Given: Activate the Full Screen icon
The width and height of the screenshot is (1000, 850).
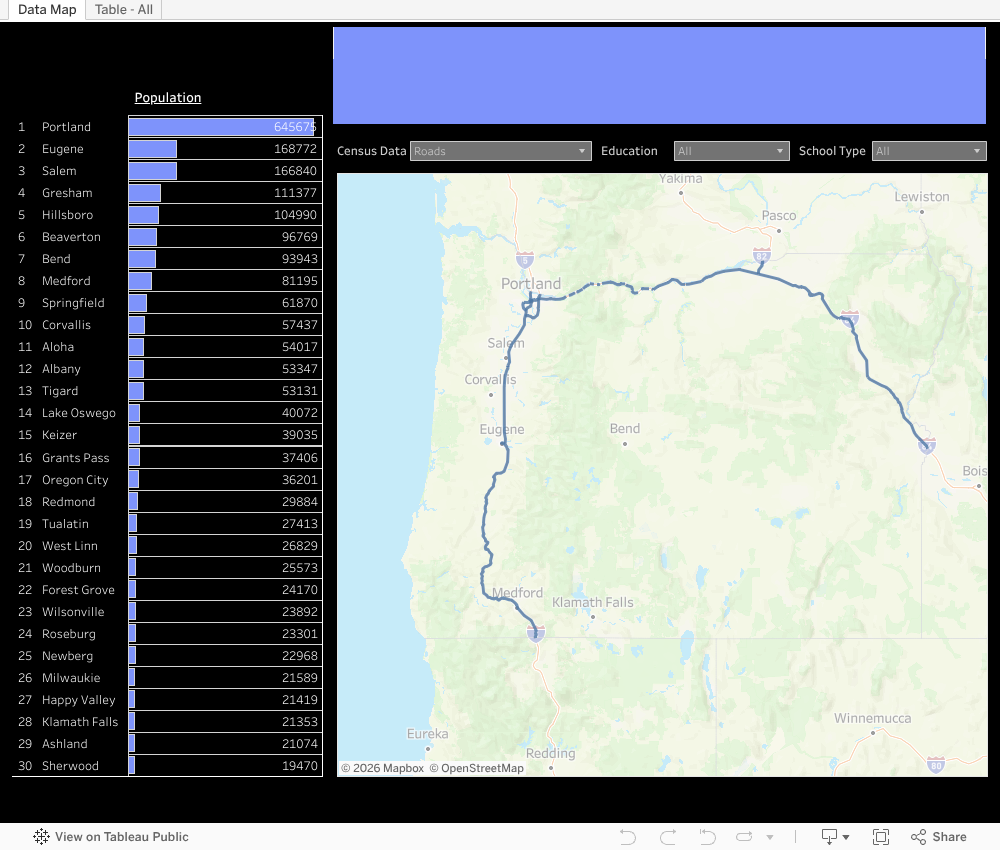Looking at the screenshot, I should pos(881,836).
